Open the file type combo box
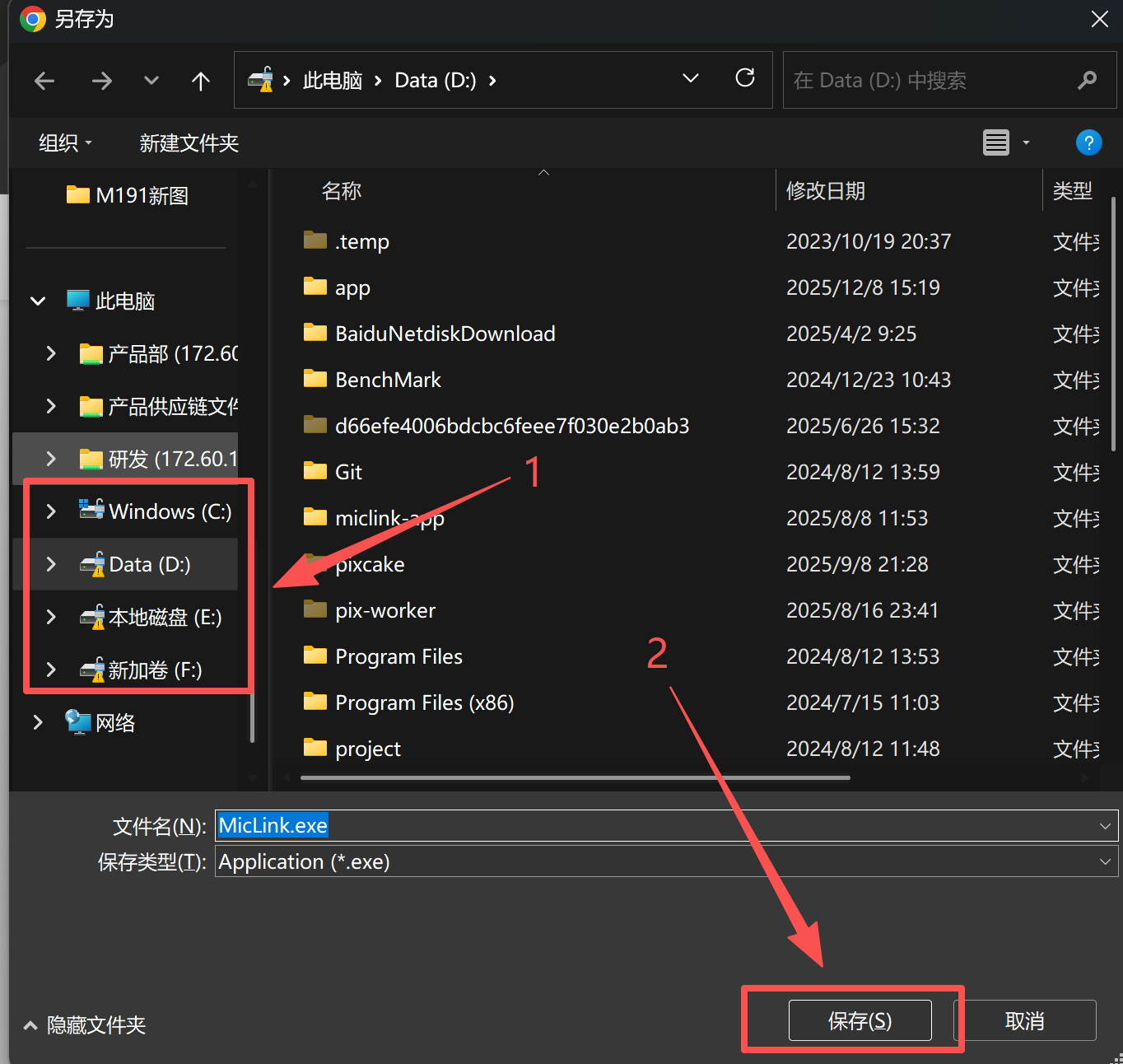This screenshot has height=1064, width=1123. click(x=665, y=862)
